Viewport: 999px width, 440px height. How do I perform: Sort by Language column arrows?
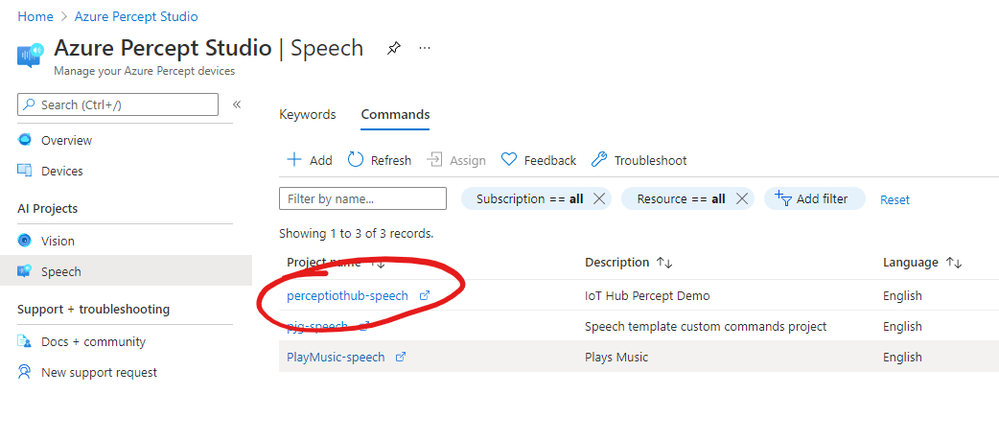(x=954, y=263)
